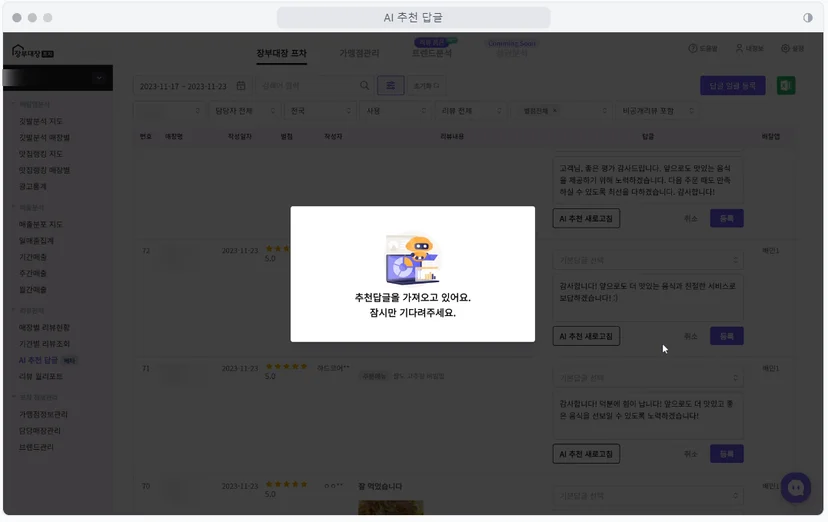Open 광고통계 menu

tap(33, 186)
